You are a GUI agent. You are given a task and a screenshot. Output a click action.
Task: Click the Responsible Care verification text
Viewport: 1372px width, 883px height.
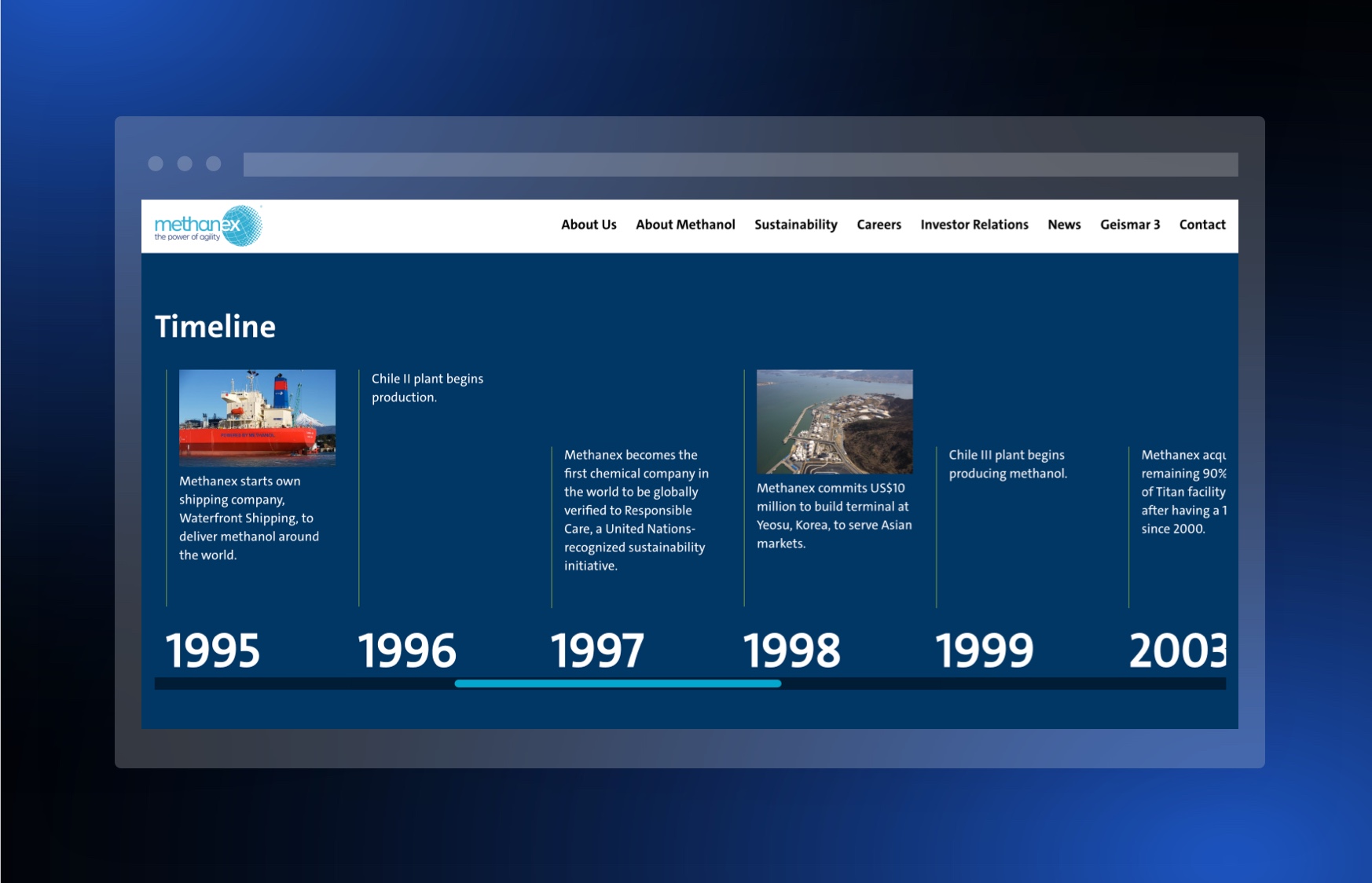[x=636, y=510]
